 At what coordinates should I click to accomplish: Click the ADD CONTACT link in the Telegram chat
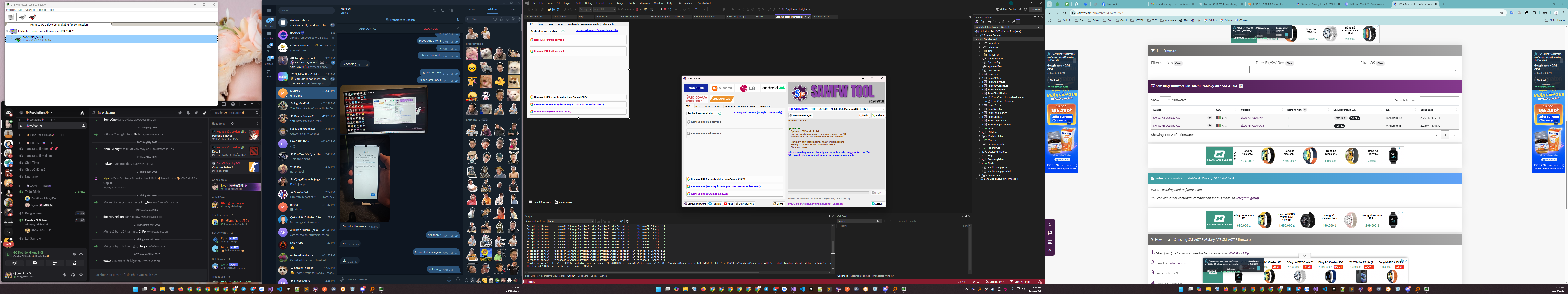coord(368,29)
